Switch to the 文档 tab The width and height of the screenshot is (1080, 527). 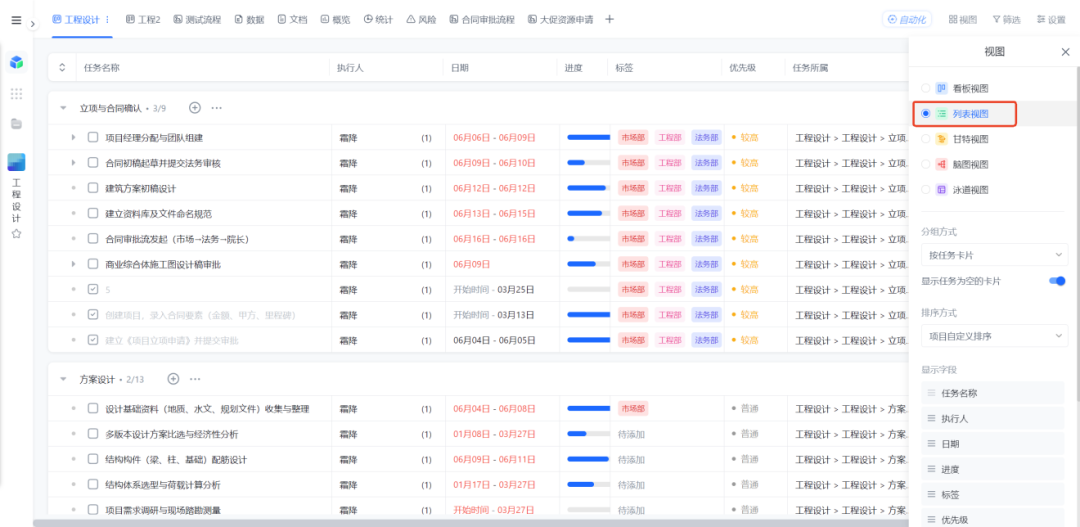pyautogui.click(x=293, y=20)
